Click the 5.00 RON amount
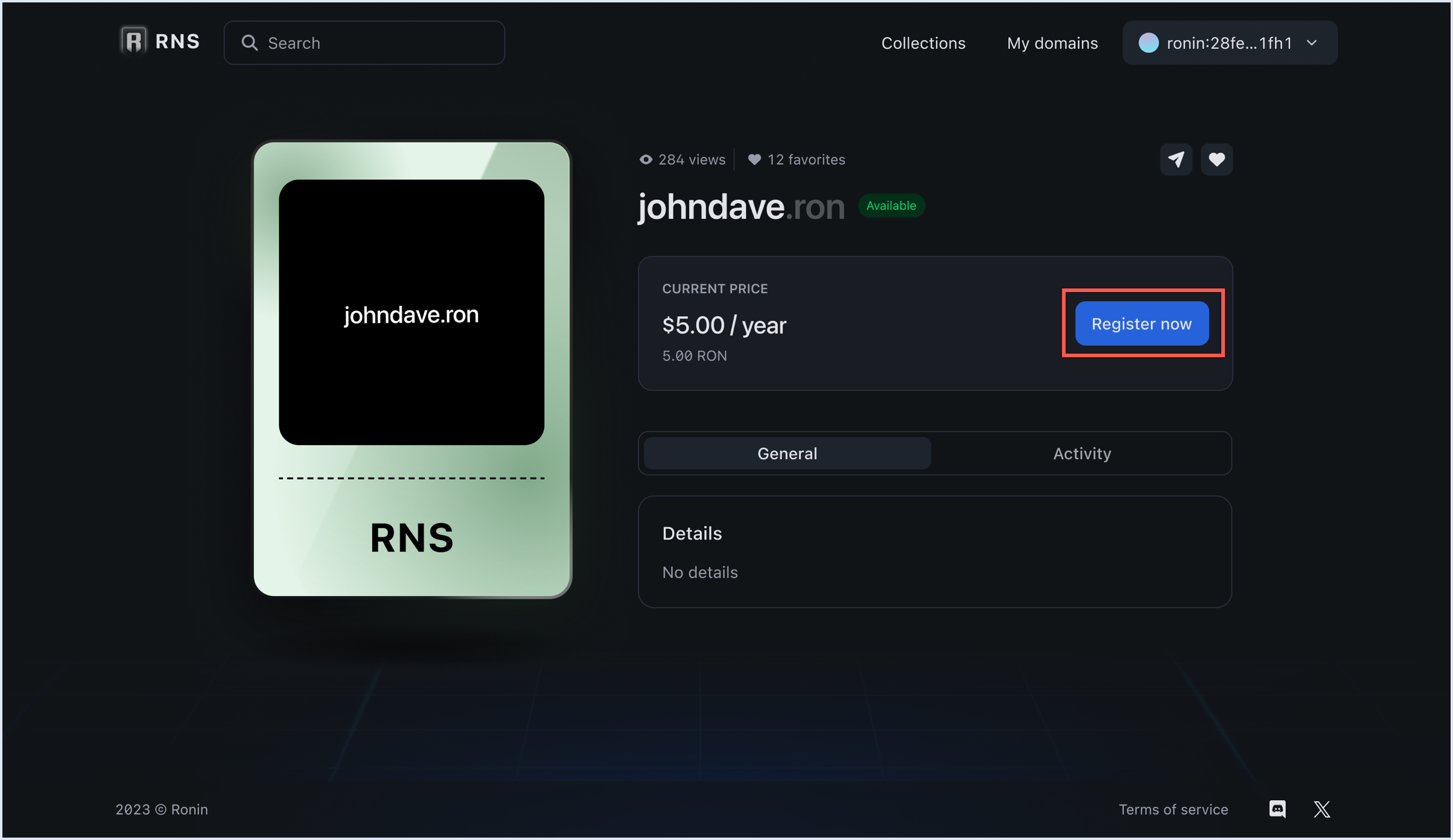The image size is (1453, 840). click(x=694, y=355)
